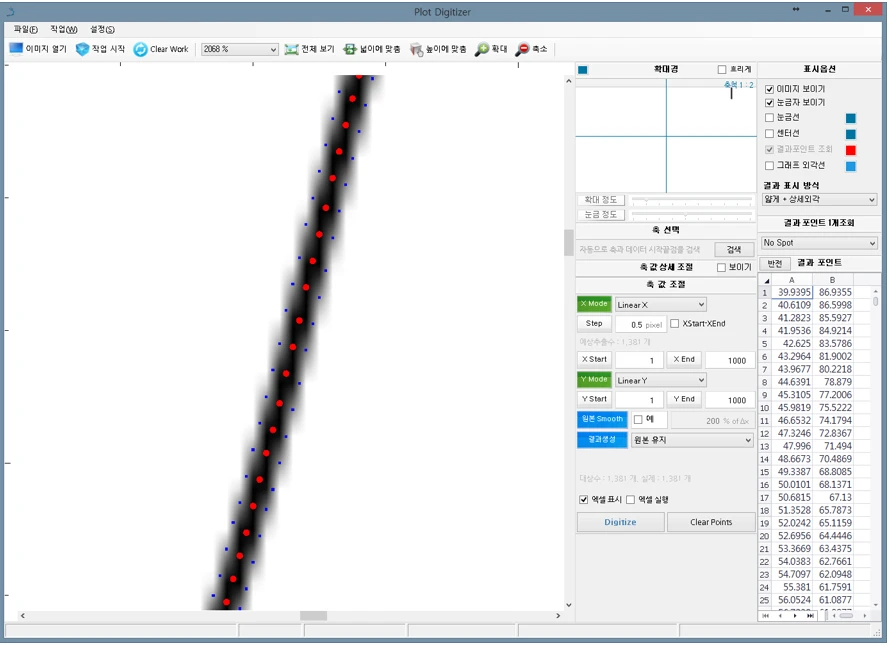Open the 파일(F) menu

tap(26, 29)
